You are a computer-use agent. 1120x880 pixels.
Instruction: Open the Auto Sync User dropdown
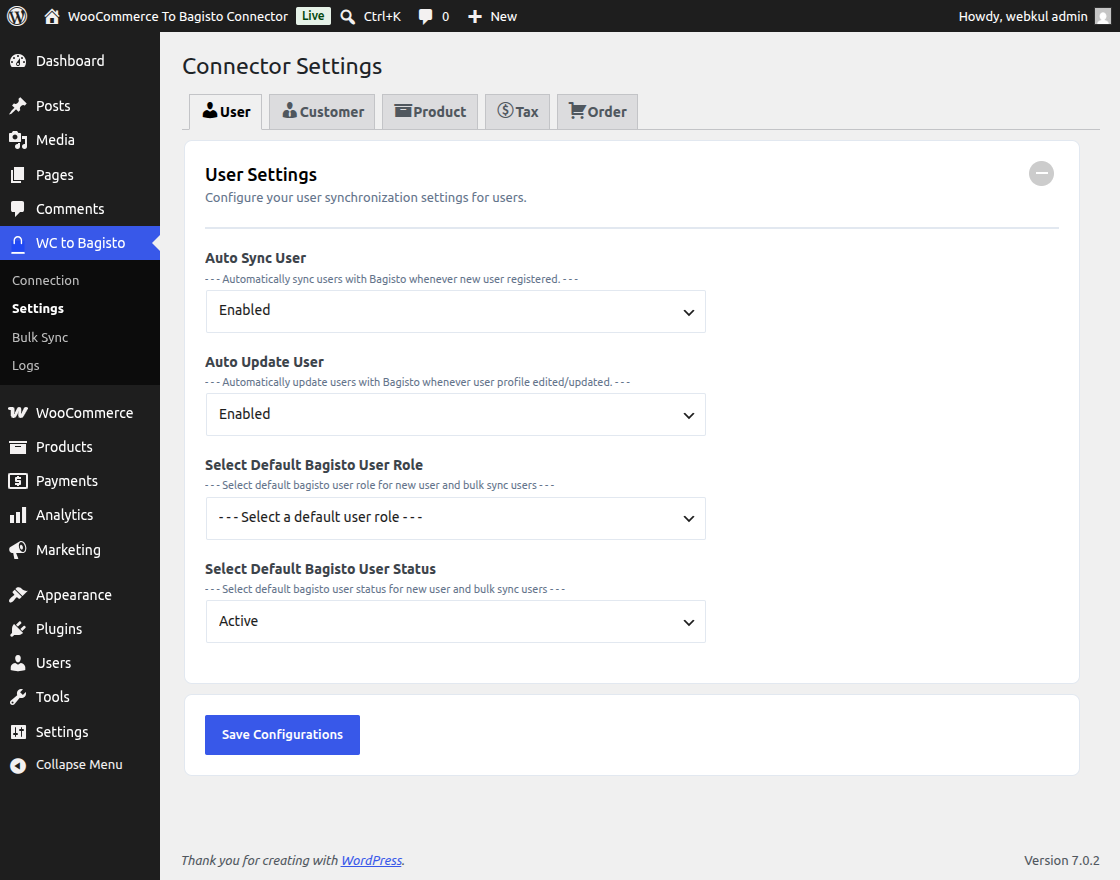click(x=456, y=311)
